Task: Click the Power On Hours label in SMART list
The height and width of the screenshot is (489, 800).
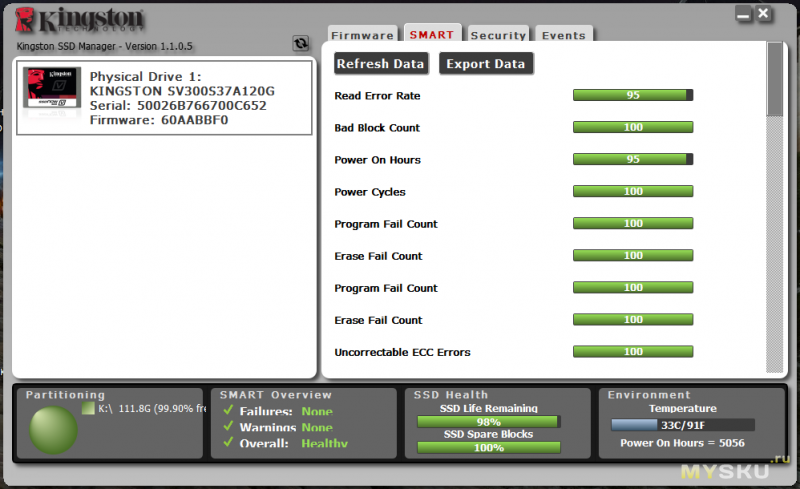Action: point(378,160)
